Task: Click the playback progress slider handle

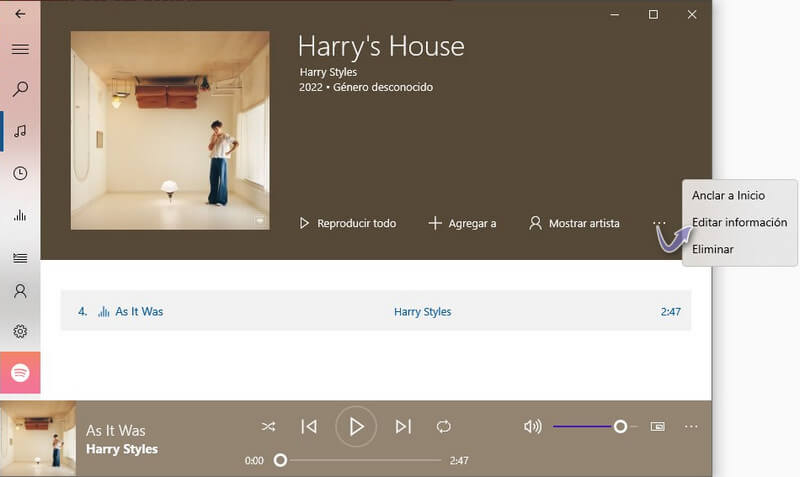Action: coord(280,460)
